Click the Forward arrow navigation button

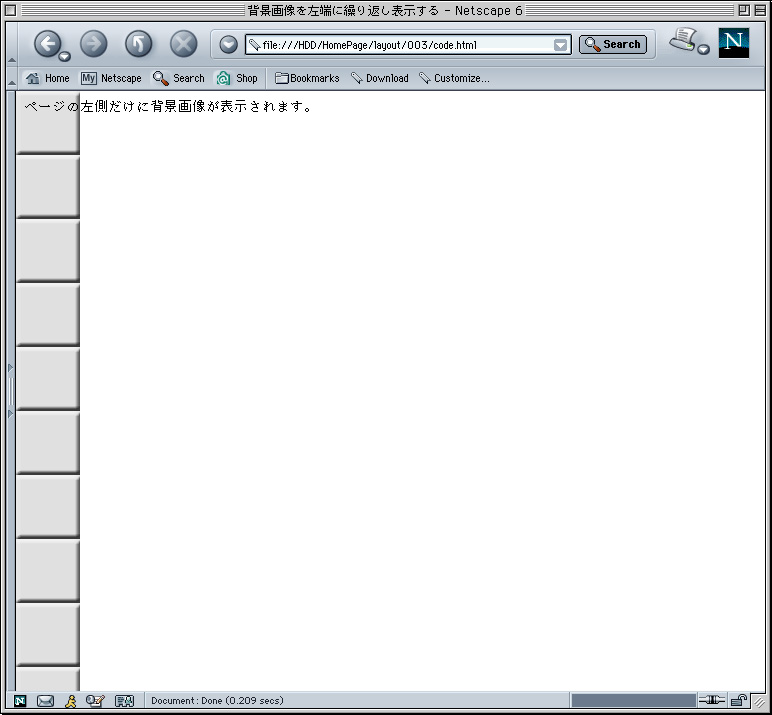click(x=93, y=44)
